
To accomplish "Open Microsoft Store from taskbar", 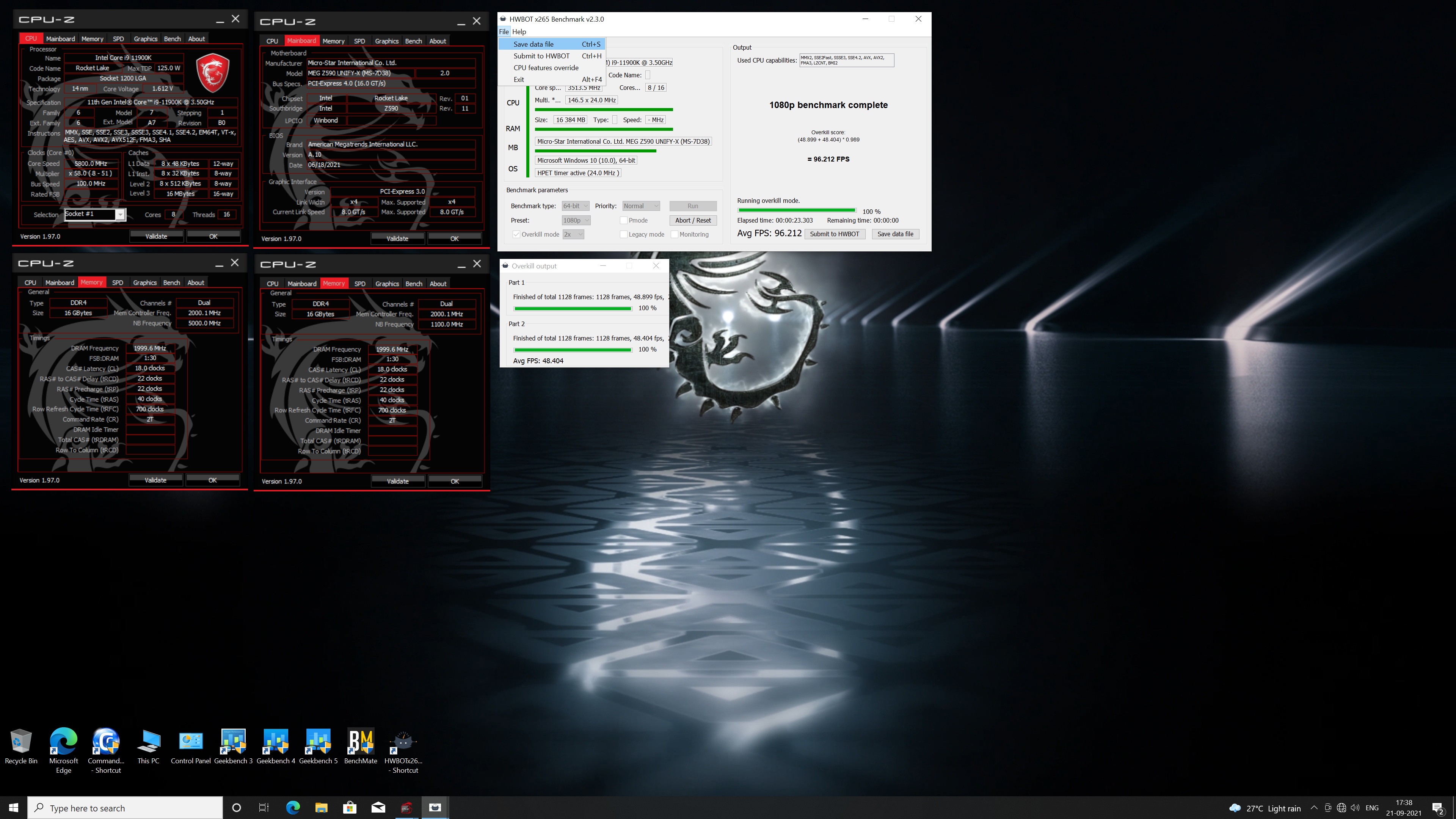I will tap(350, 808).
